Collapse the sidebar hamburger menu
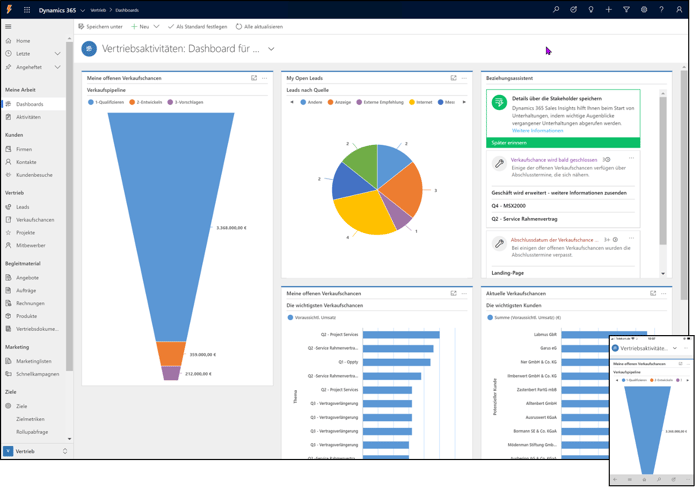 8,27
